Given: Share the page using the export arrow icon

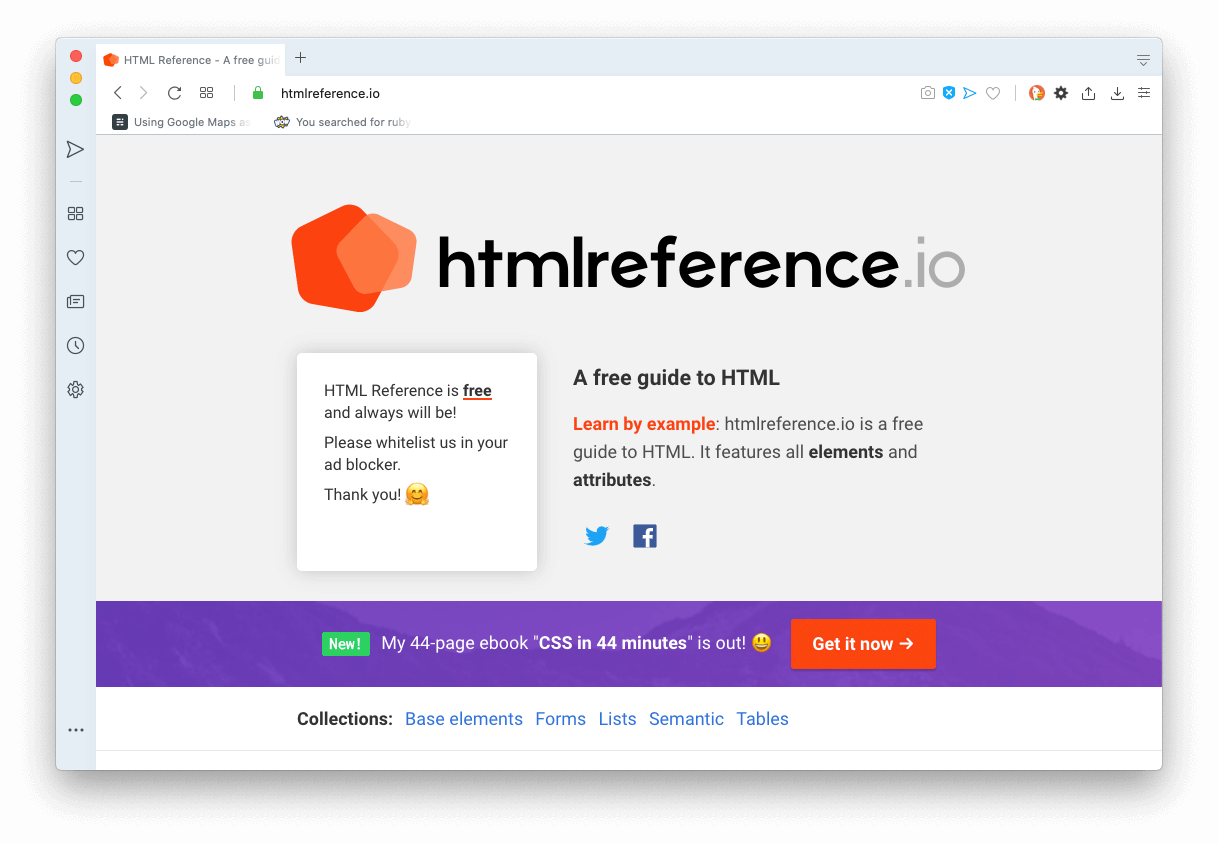Looking at the screenshot, I should pos(1088,92).
